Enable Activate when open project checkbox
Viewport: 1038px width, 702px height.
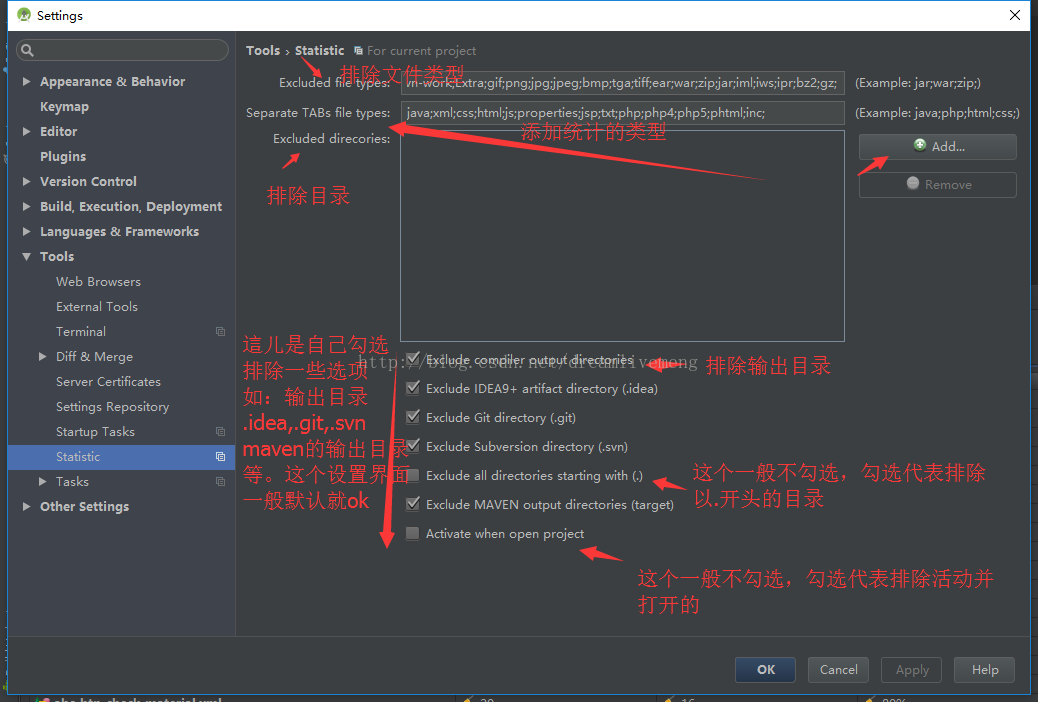tap(412, 533)
